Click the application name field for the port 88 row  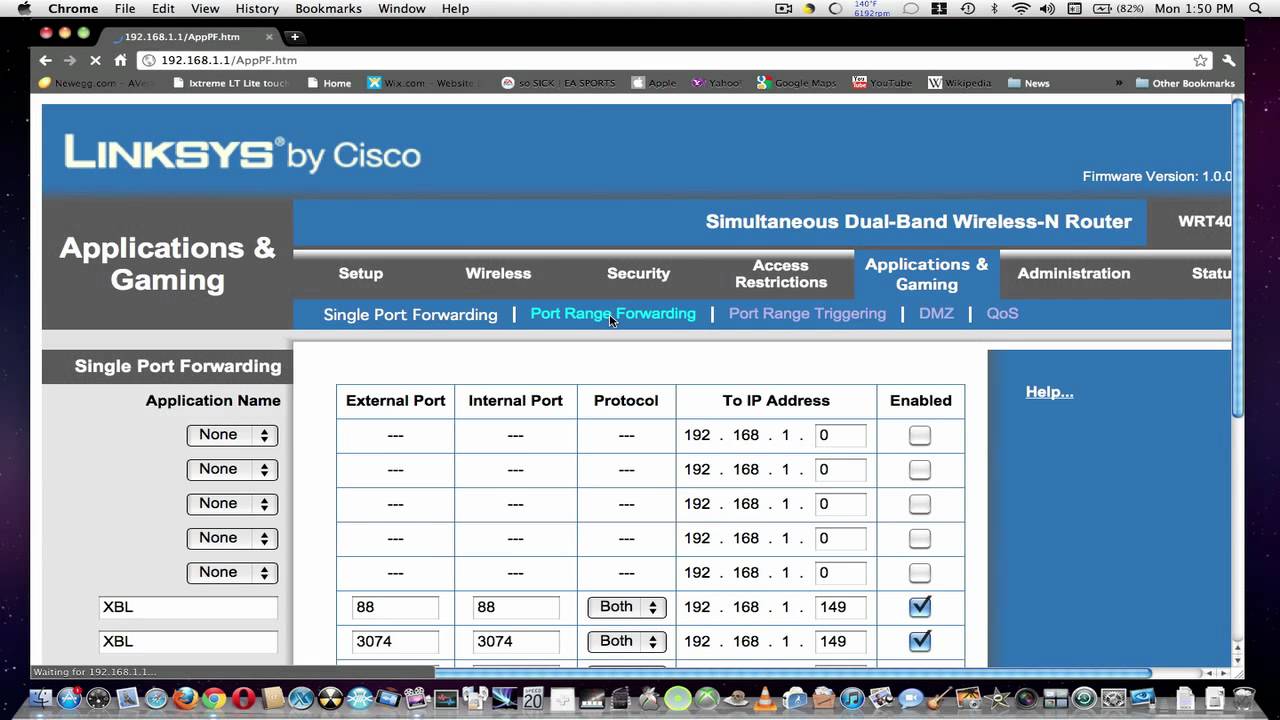coord(188,607)
